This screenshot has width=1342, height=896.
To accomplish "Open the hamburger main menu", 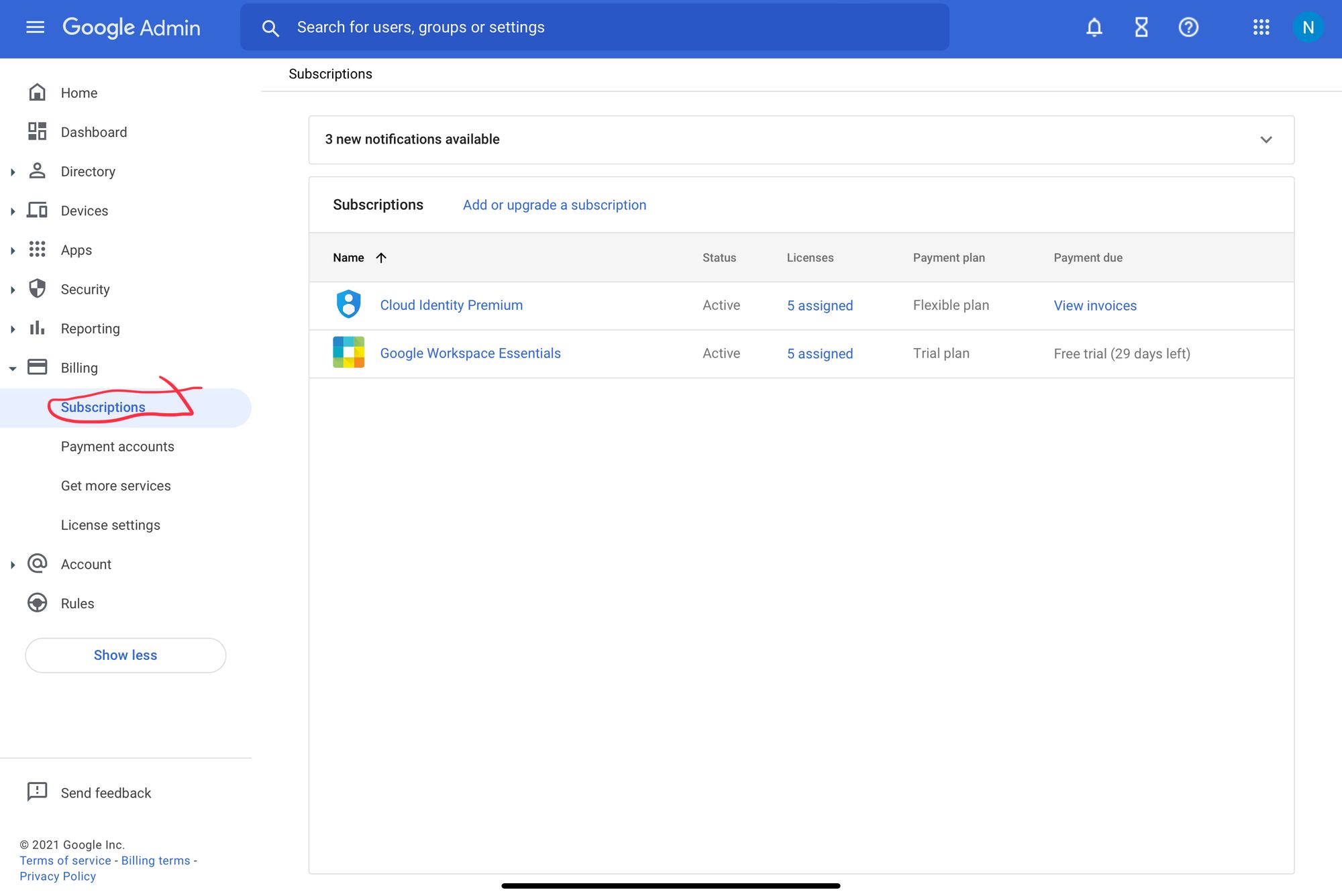I will point(35,27).
